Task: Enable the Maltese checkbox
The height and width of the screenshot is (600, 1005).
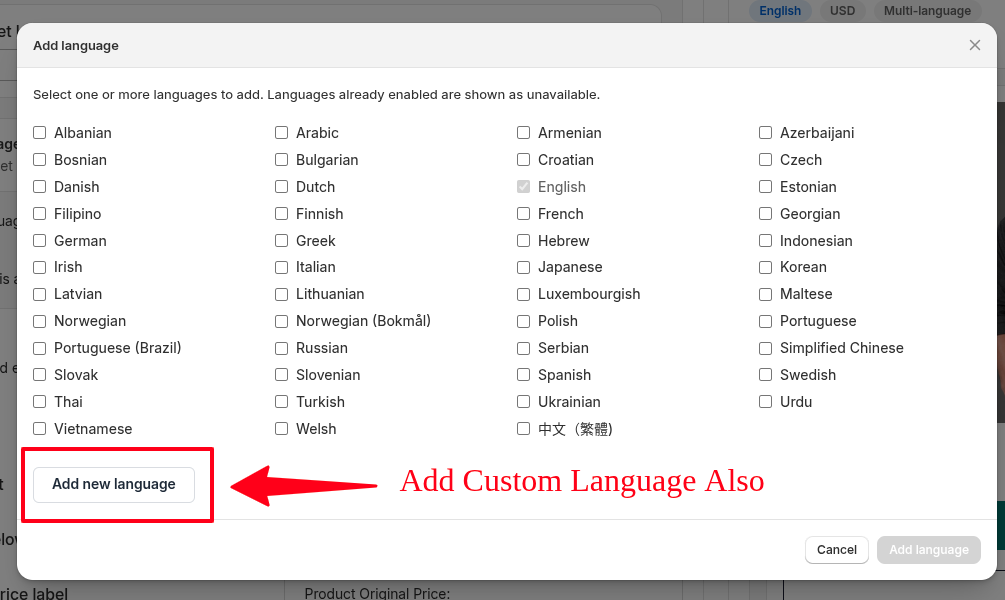Action: coord(765,294)
